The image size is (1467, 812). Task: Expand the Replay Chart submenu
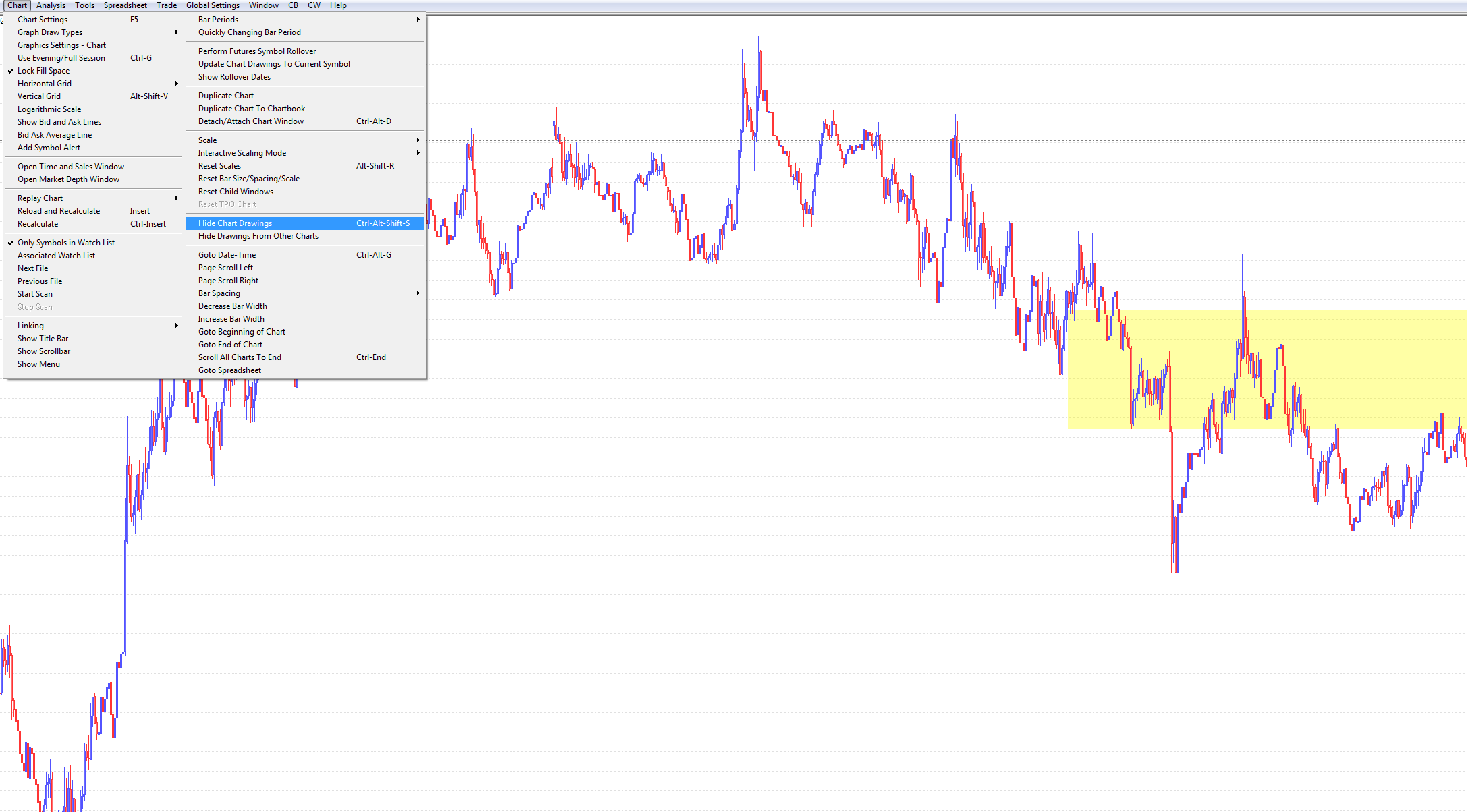pos(40,198)
